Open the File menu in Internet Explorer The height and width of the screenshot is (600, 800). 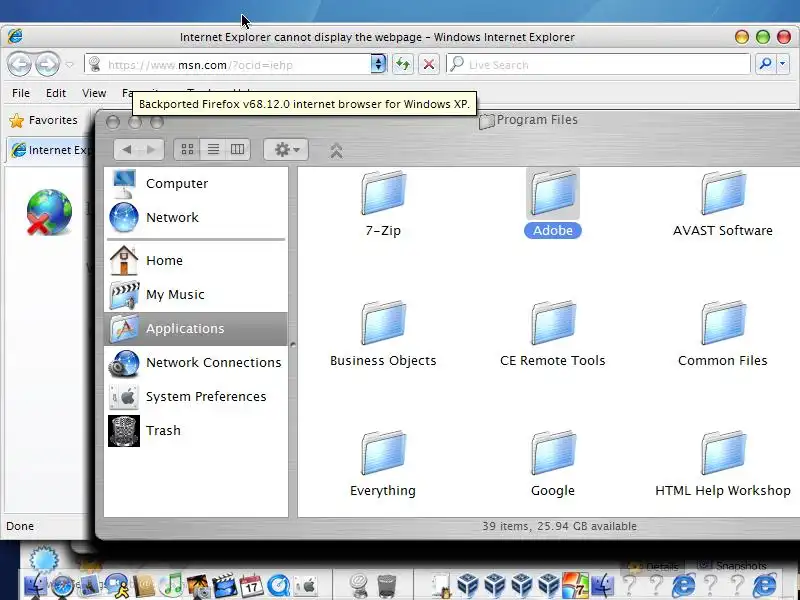pos(21,93)
